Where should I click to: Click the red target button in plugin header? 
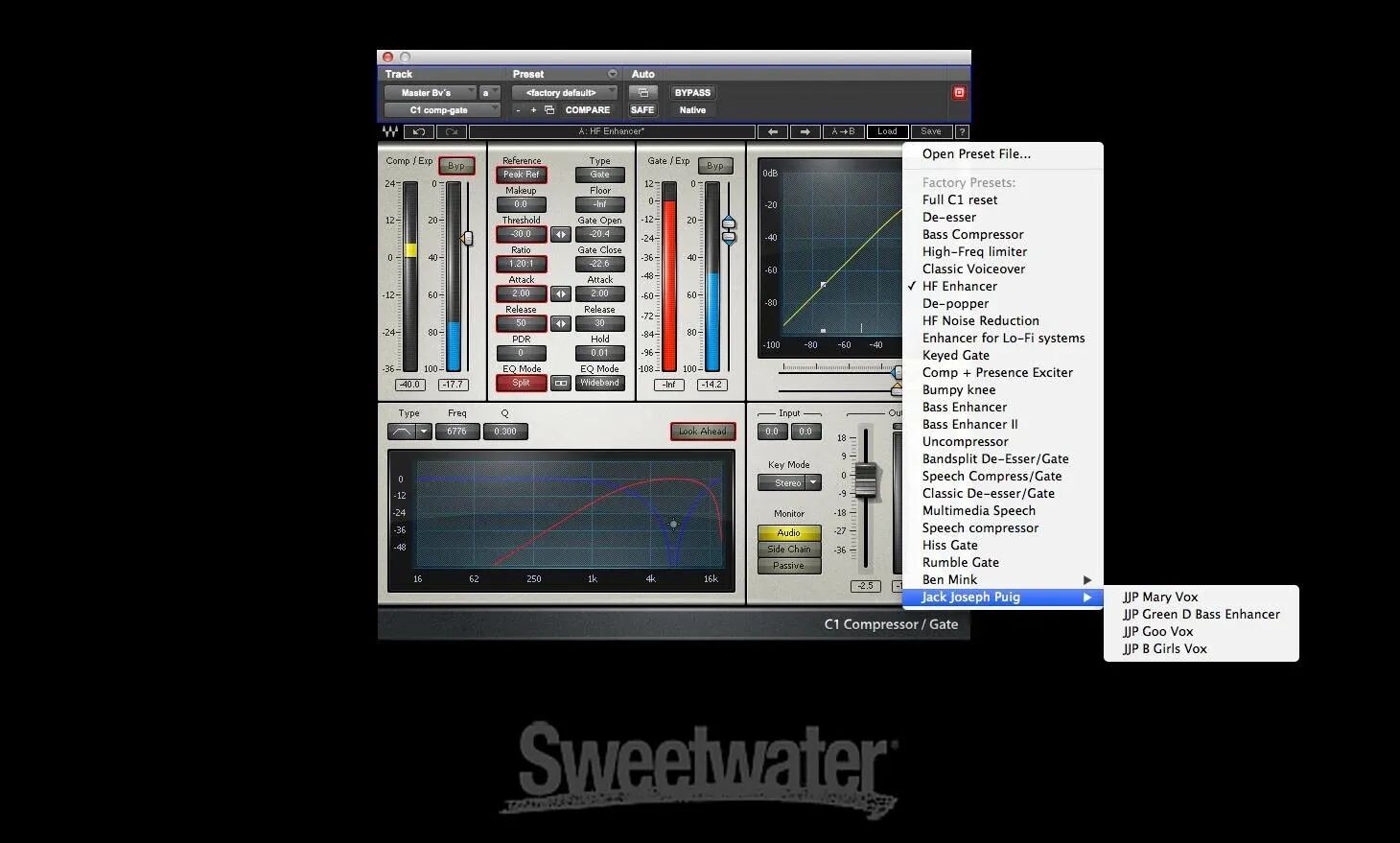point(959,92)
